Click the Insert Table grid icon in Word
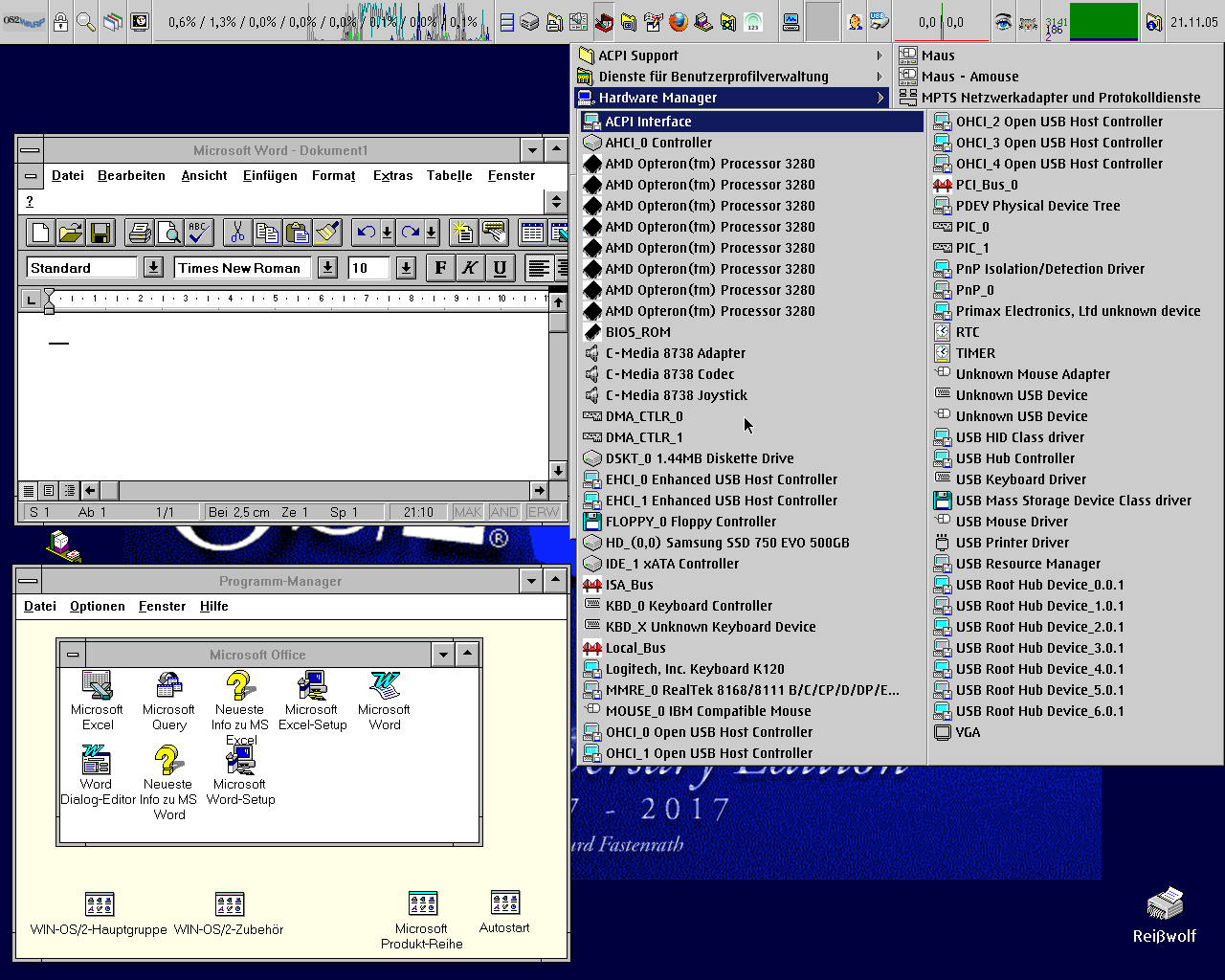This screenshot has height=980, width=1225. [532, 233]
